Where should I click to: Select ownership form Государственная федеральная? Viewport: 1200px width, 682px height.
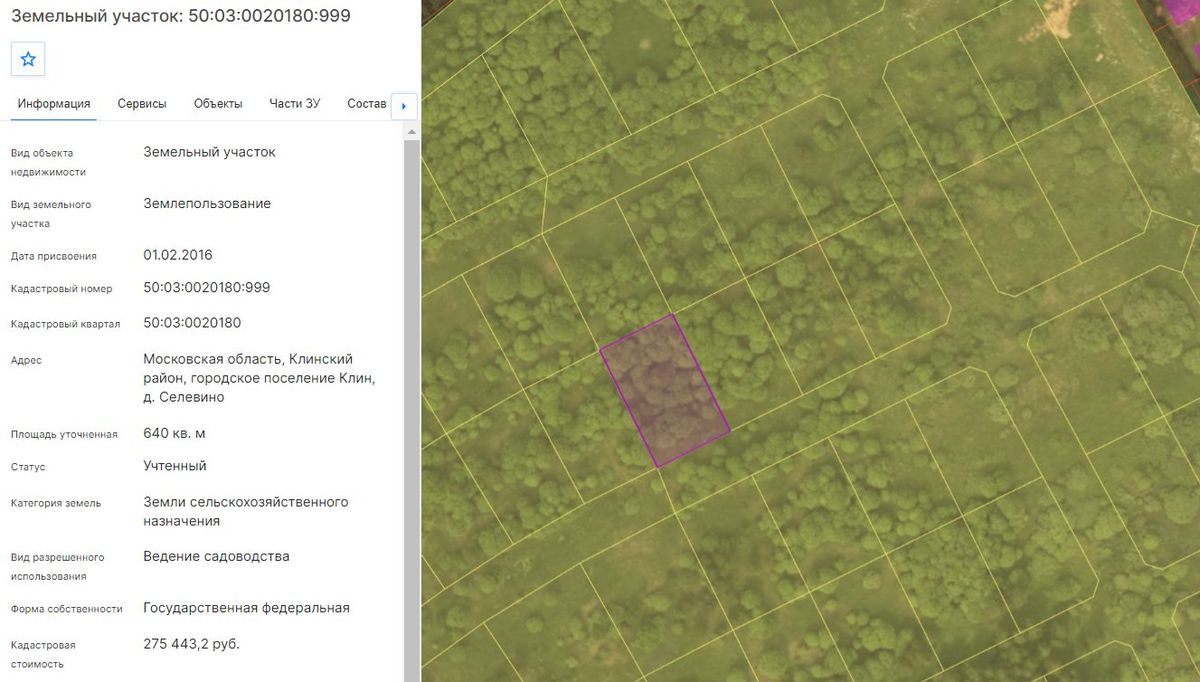click(x=247, y=608)
